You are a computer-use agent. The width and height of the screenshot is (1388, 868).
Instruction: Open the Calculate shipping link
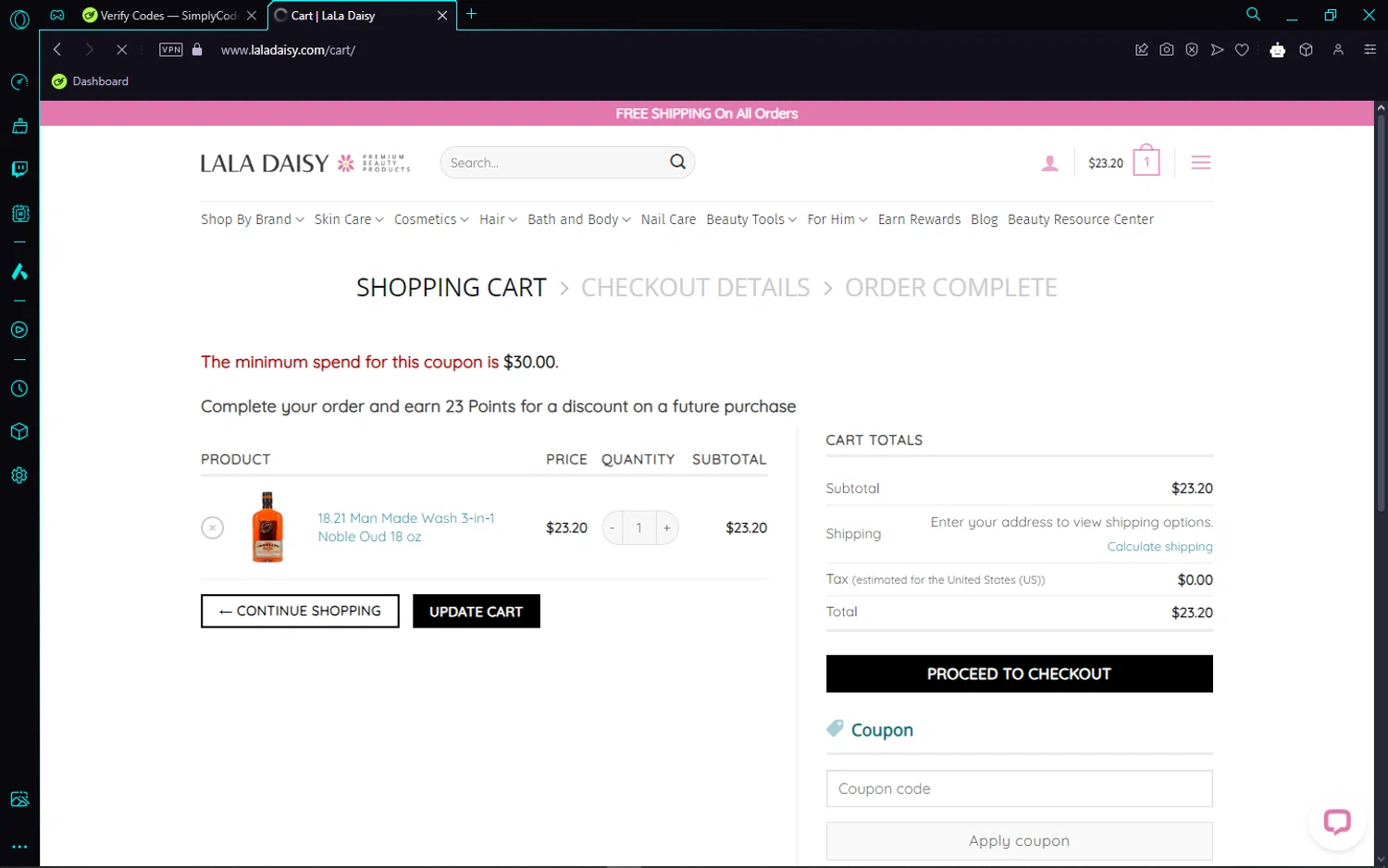(1159, 547)
